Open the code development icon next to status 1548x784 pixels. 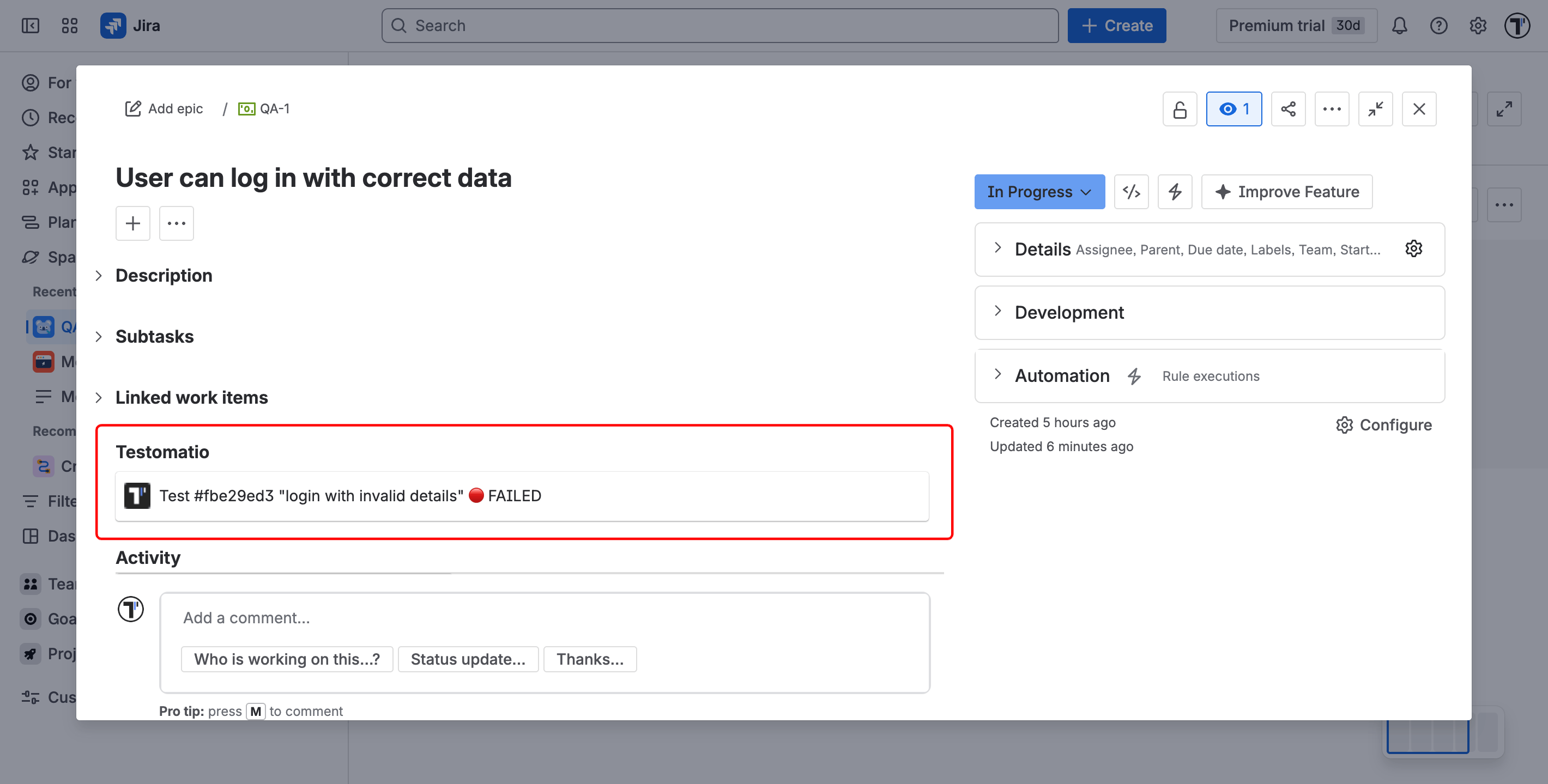pos(1131,192)
